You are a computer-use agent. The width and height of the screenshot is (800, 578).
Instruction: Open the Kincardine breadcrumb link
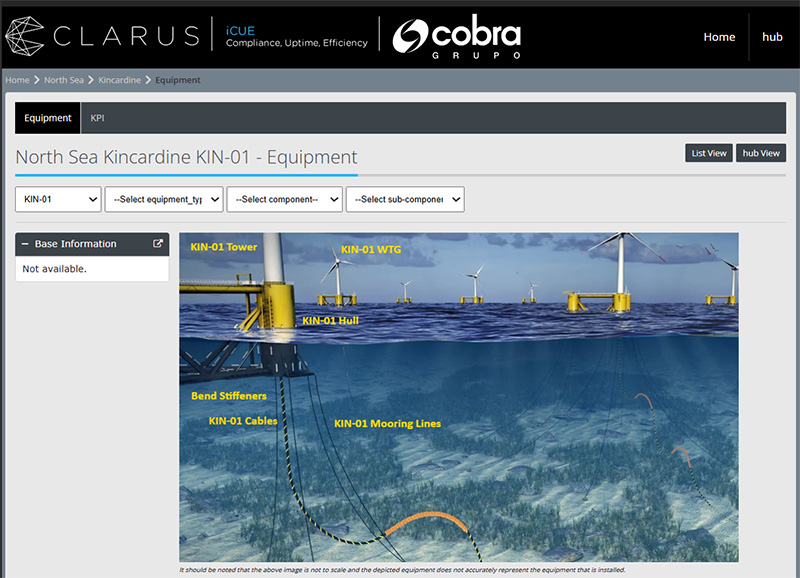pos(119,80)
